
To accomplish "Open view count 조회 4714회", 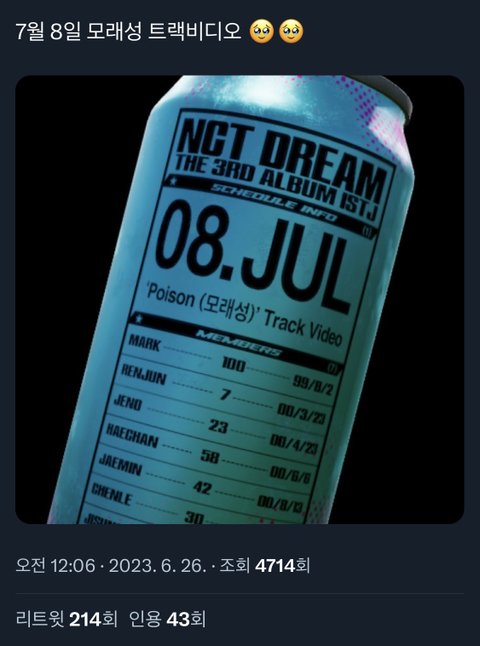I will pyautogui.click(x=265, y=566).
